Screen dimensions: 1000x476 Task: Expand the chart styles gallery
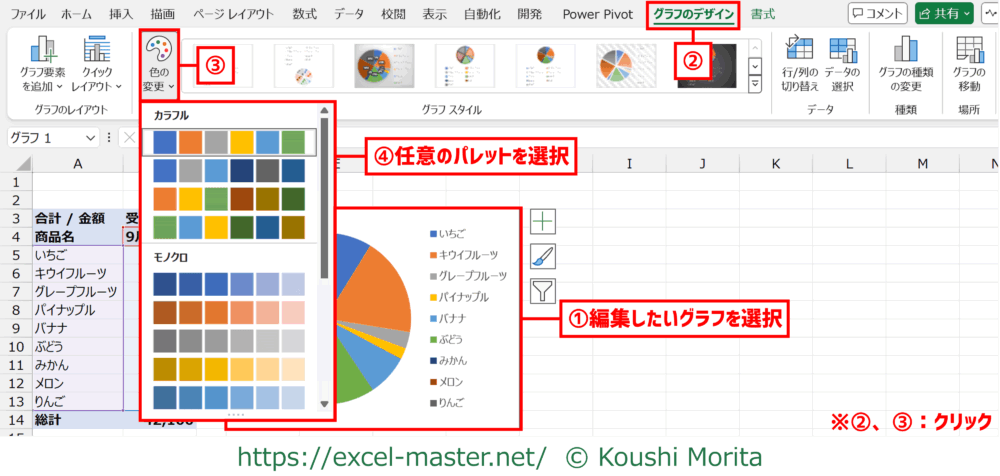(x=755, y=84)
